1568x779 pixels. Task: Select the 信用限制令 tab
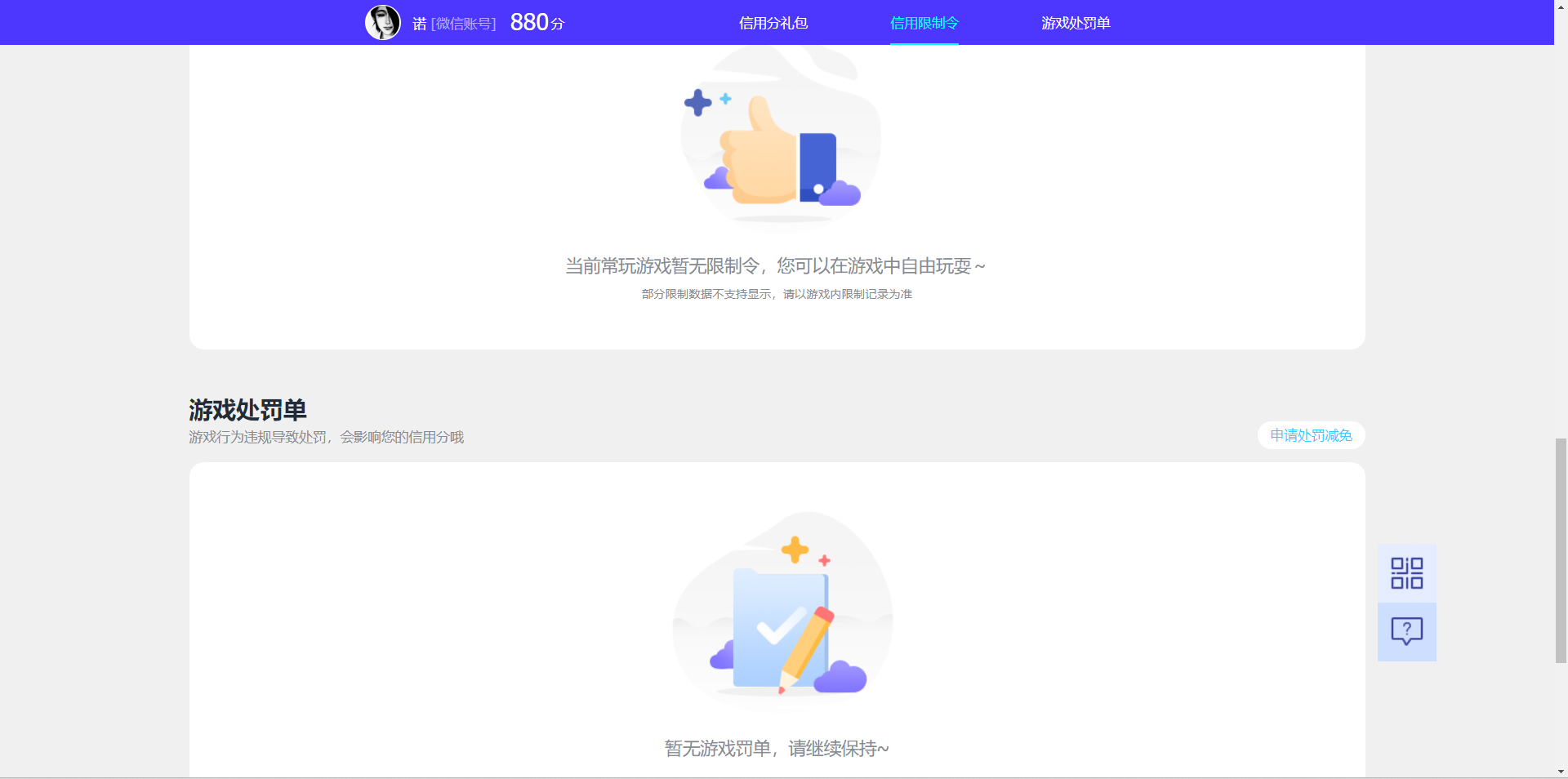[924, 23]
